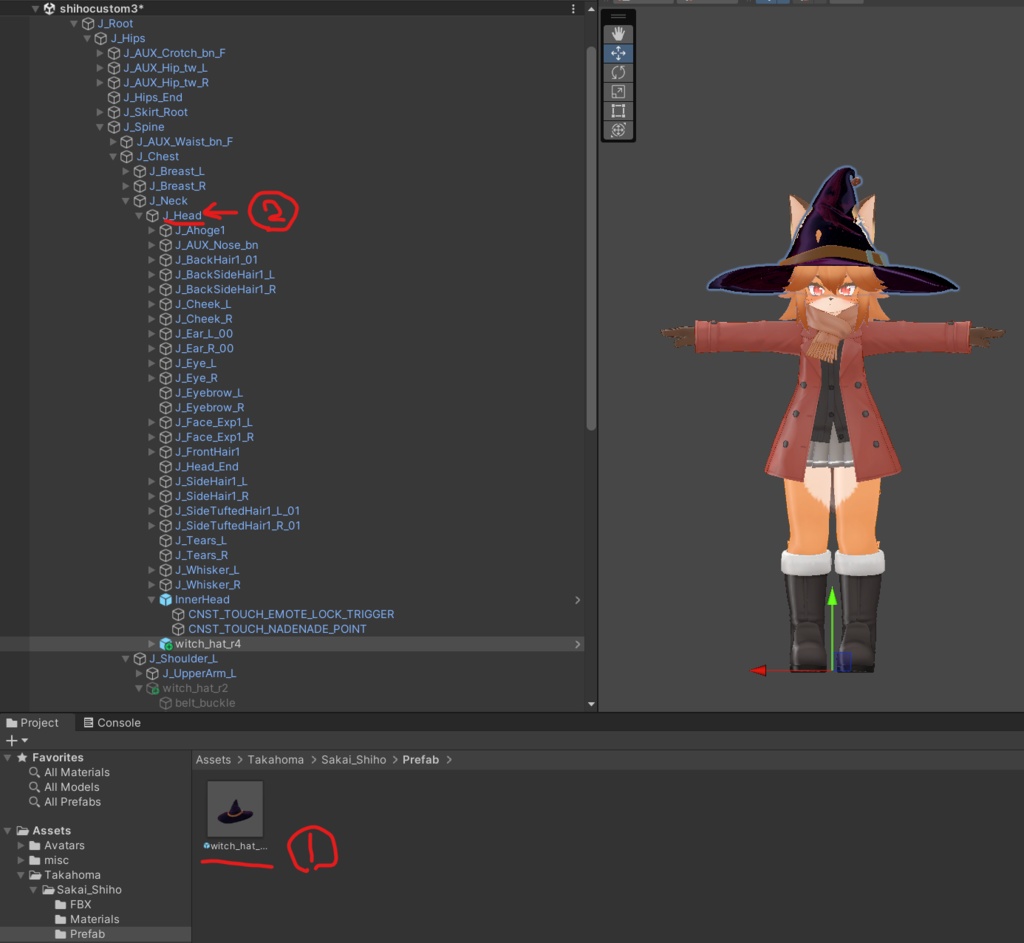The height and width of the screenshot is (943, 1024).
Task: Select J_Tears_R in hierarchy
Action: (201, 555)
